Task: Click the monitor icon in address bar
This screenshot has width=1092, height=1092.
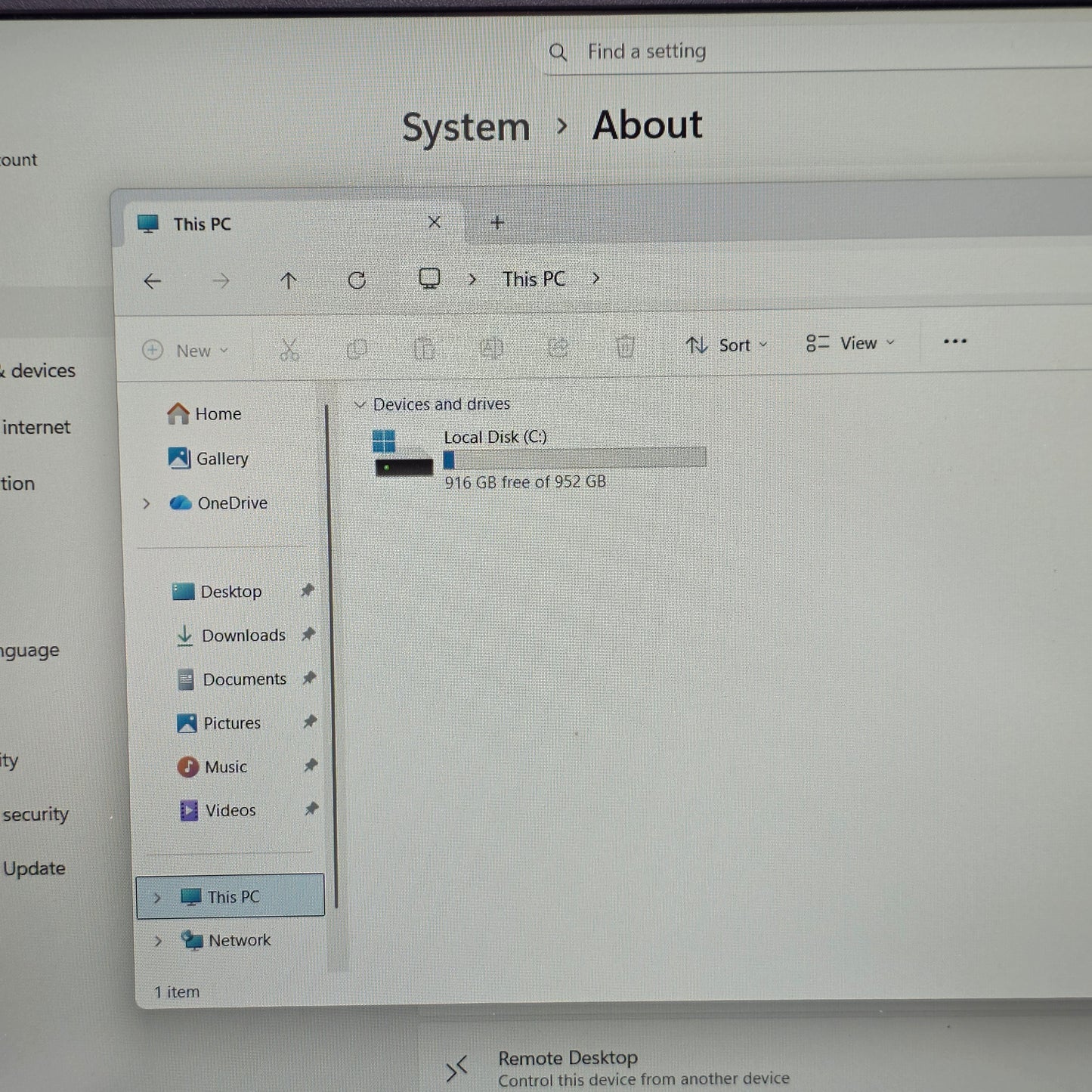Action: pos(429,279)
